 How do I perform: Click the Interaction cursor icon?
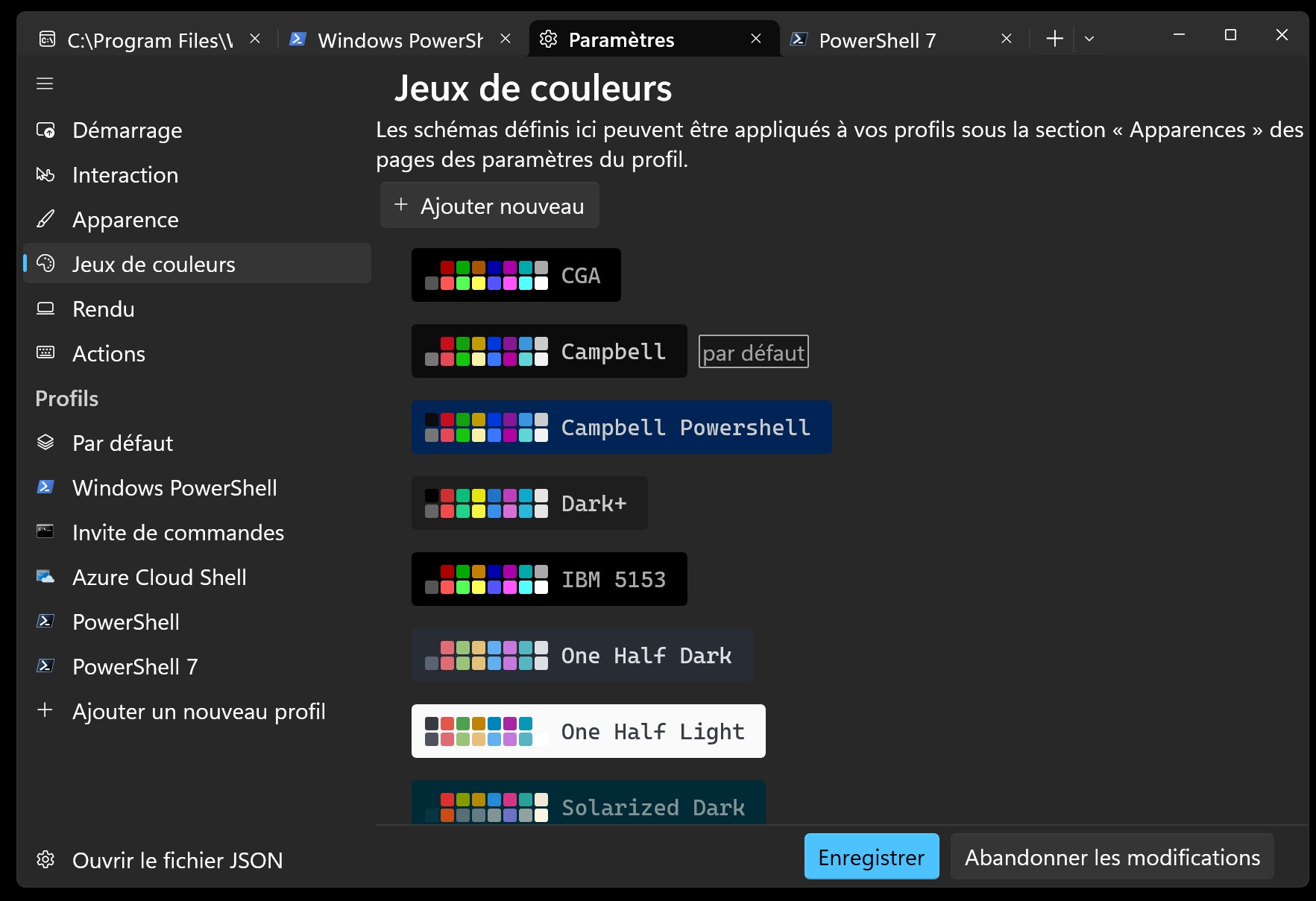click(x=45, y=175)
